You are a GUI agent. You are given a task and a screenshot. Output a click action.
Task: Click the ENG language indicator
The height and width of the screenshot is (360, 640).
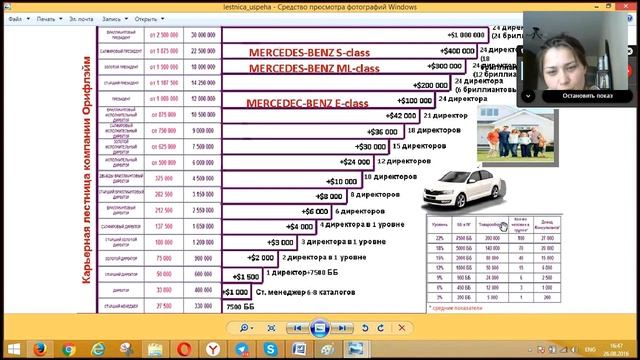coord(590,350)
